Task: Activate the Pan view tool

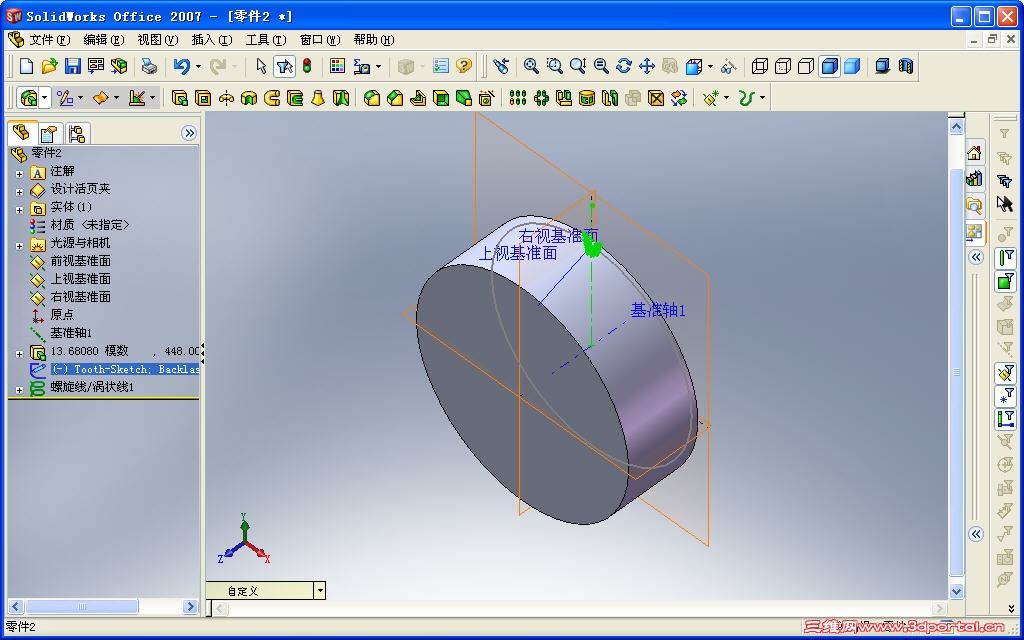Action: [x=647, y=66]
